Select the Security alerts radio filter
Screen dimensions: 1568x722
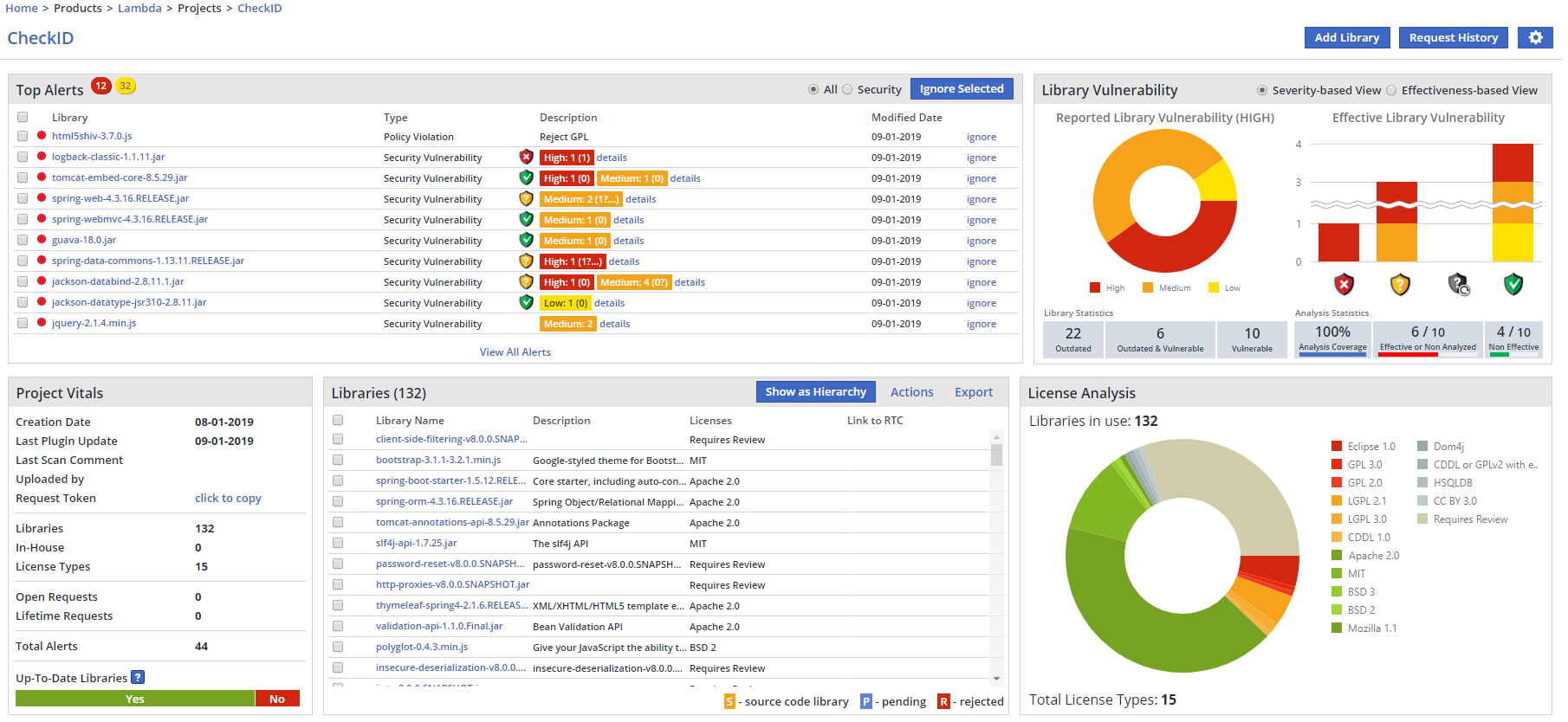847,89
